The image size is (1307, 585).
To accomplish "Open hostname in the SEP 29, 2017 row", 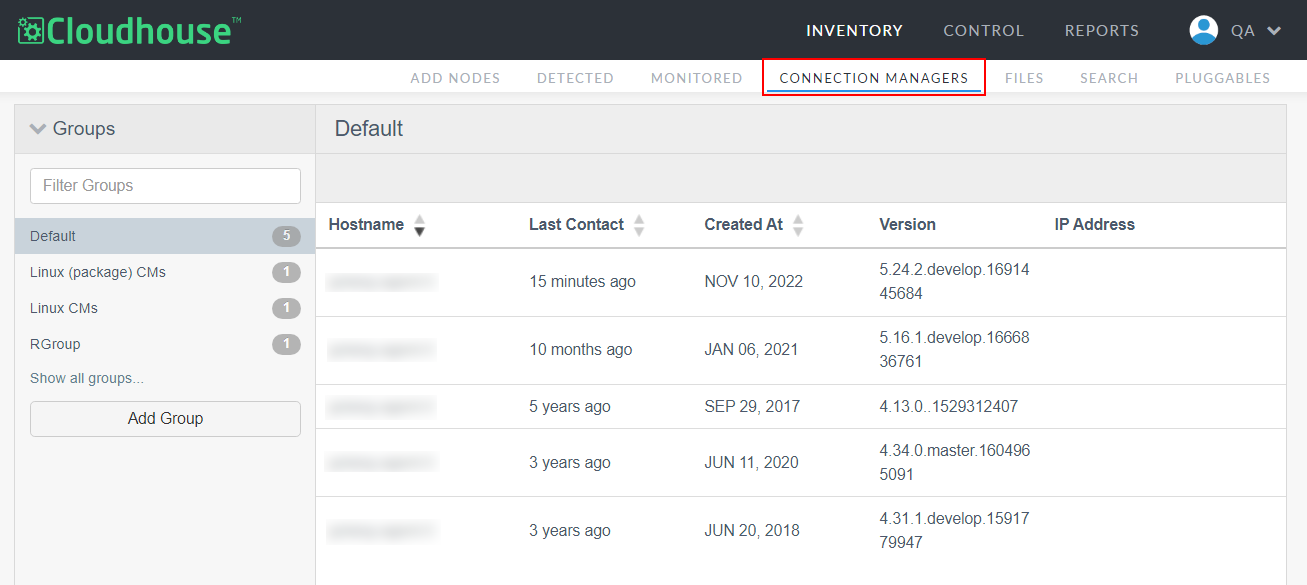I will tap(382, 407).
